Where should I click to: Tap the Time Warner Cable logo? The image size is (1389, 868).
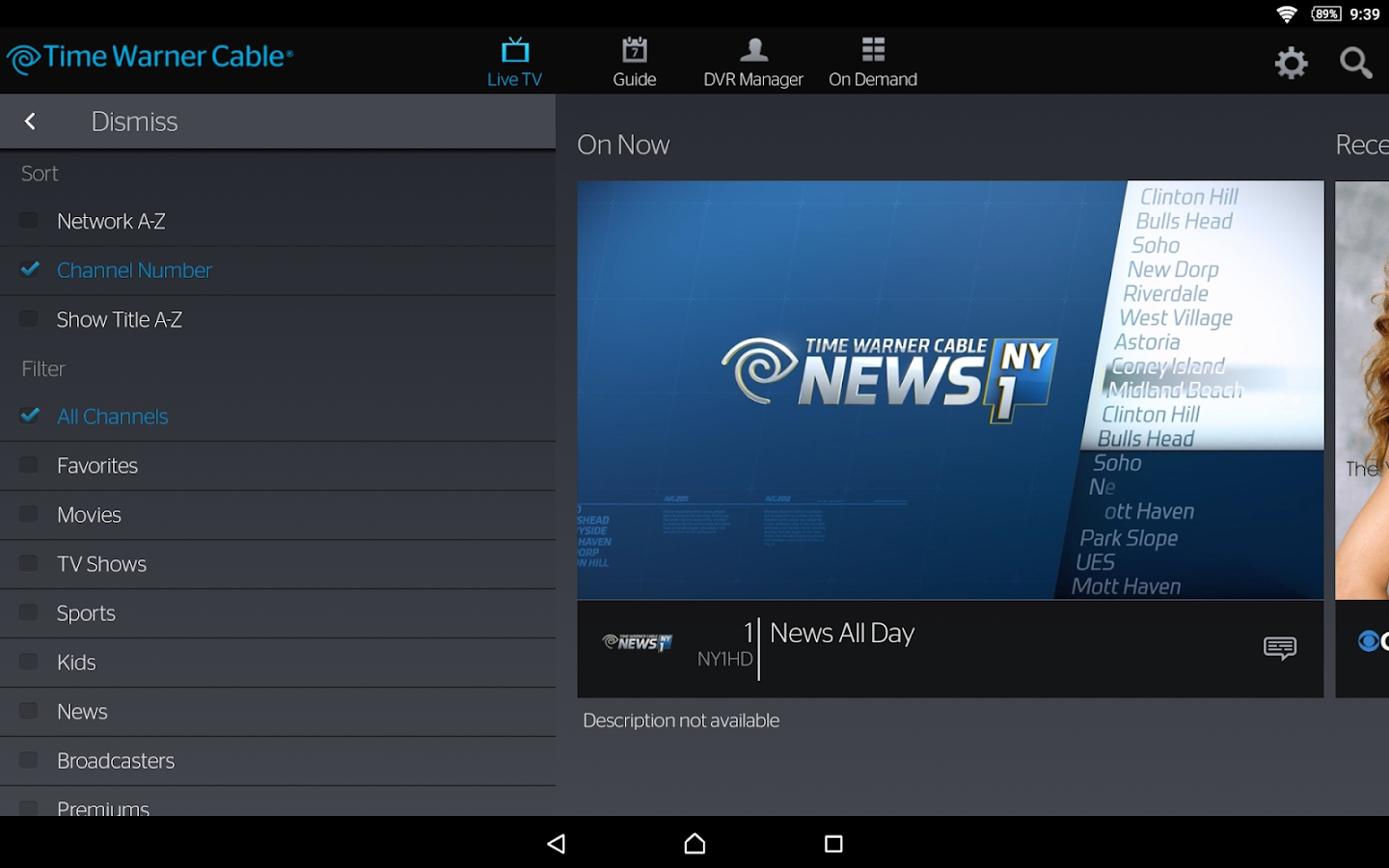click(150, 58)
